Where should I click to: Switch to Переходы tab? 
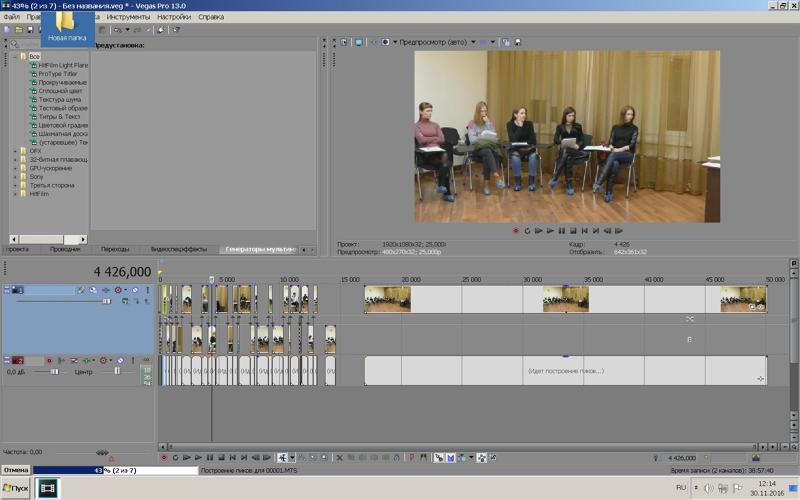(115, 249)
